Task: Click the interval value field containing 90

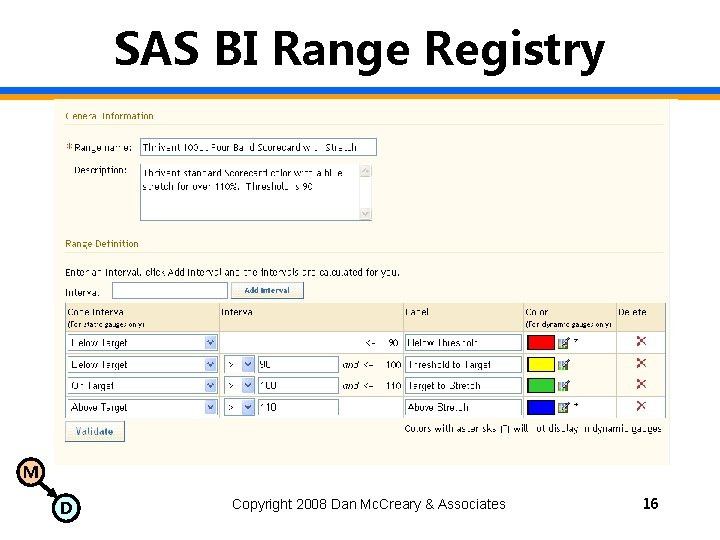Action: (x=298, y=365)
